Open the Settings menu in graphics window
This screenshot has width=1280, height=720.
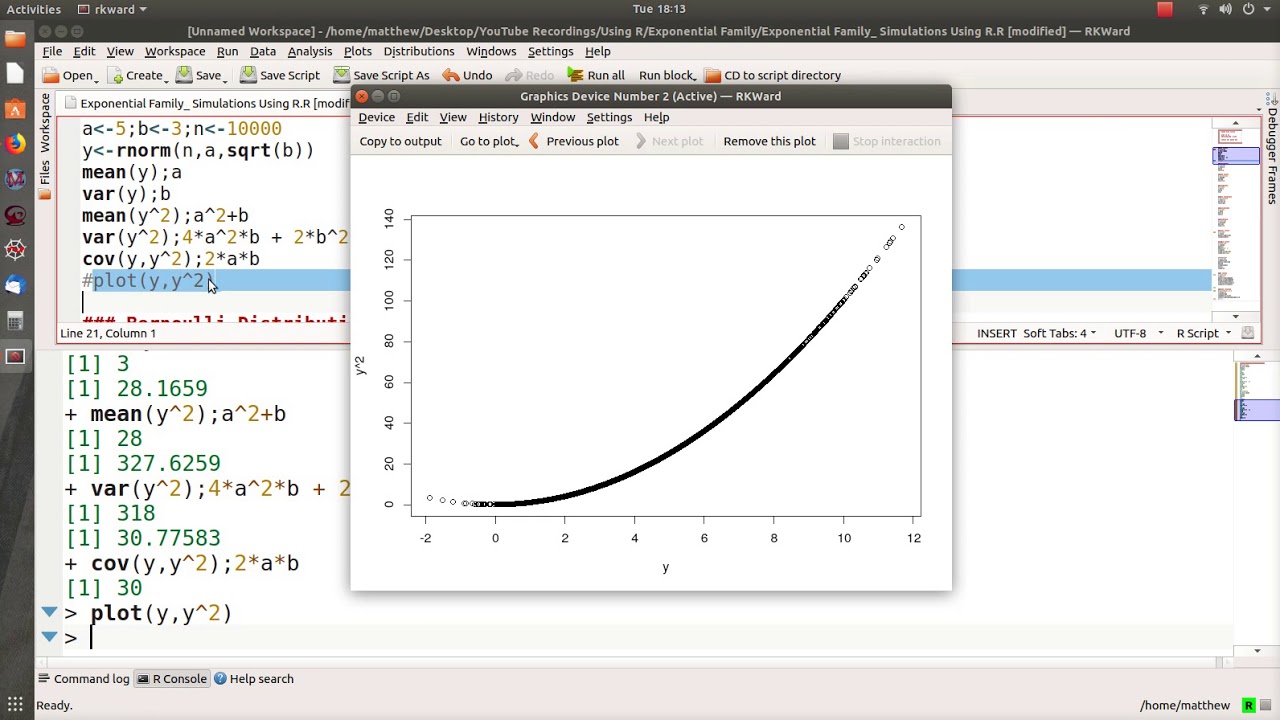tap(609, 117)
